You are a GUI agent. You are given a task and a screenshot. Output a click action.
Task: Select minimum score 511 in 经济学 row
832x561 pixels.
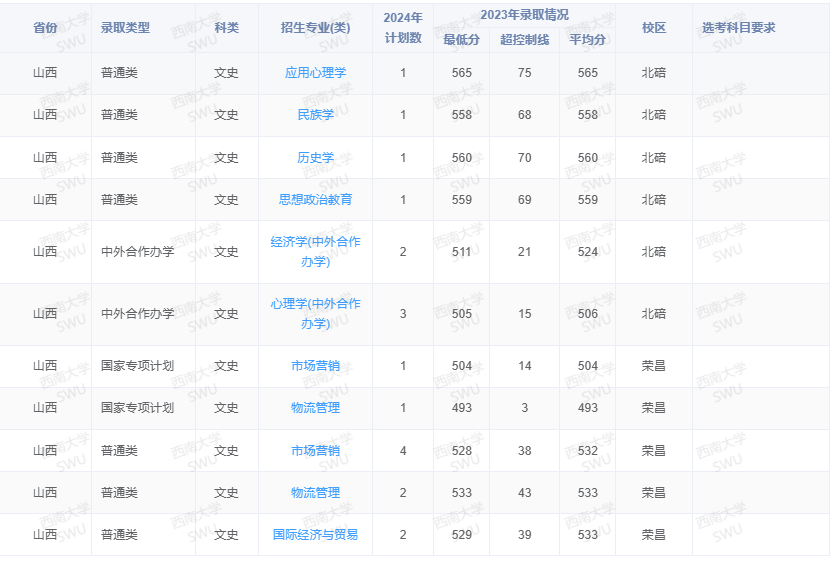[462, 252]
